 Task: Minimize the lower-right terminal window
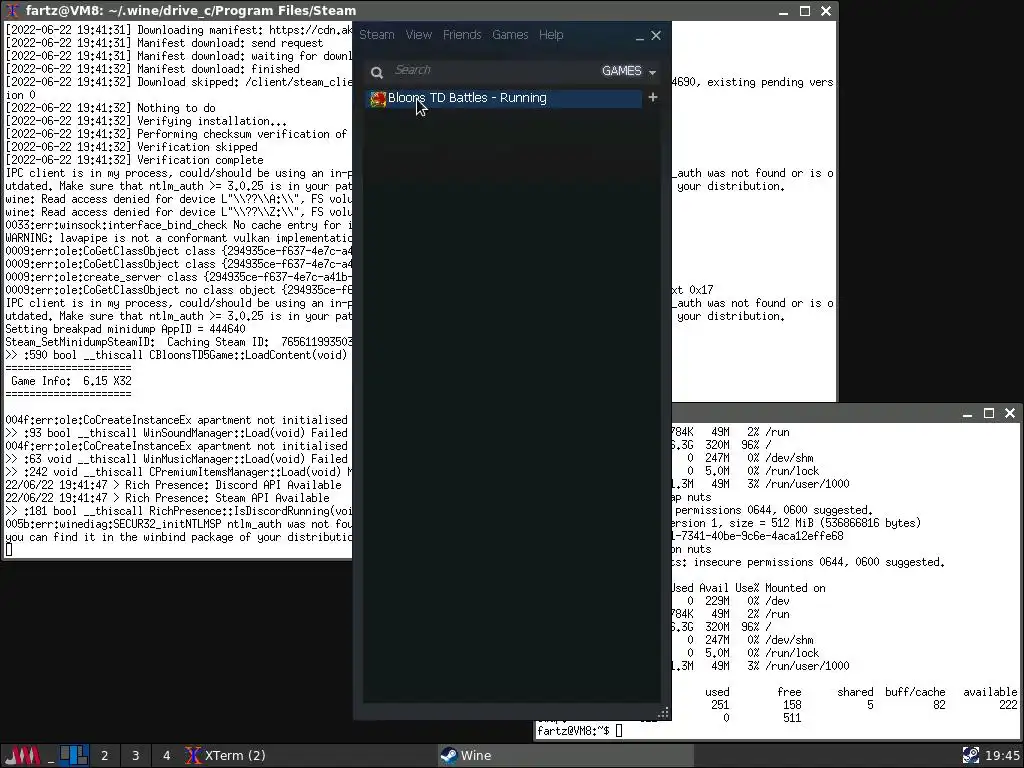point(968,413)
